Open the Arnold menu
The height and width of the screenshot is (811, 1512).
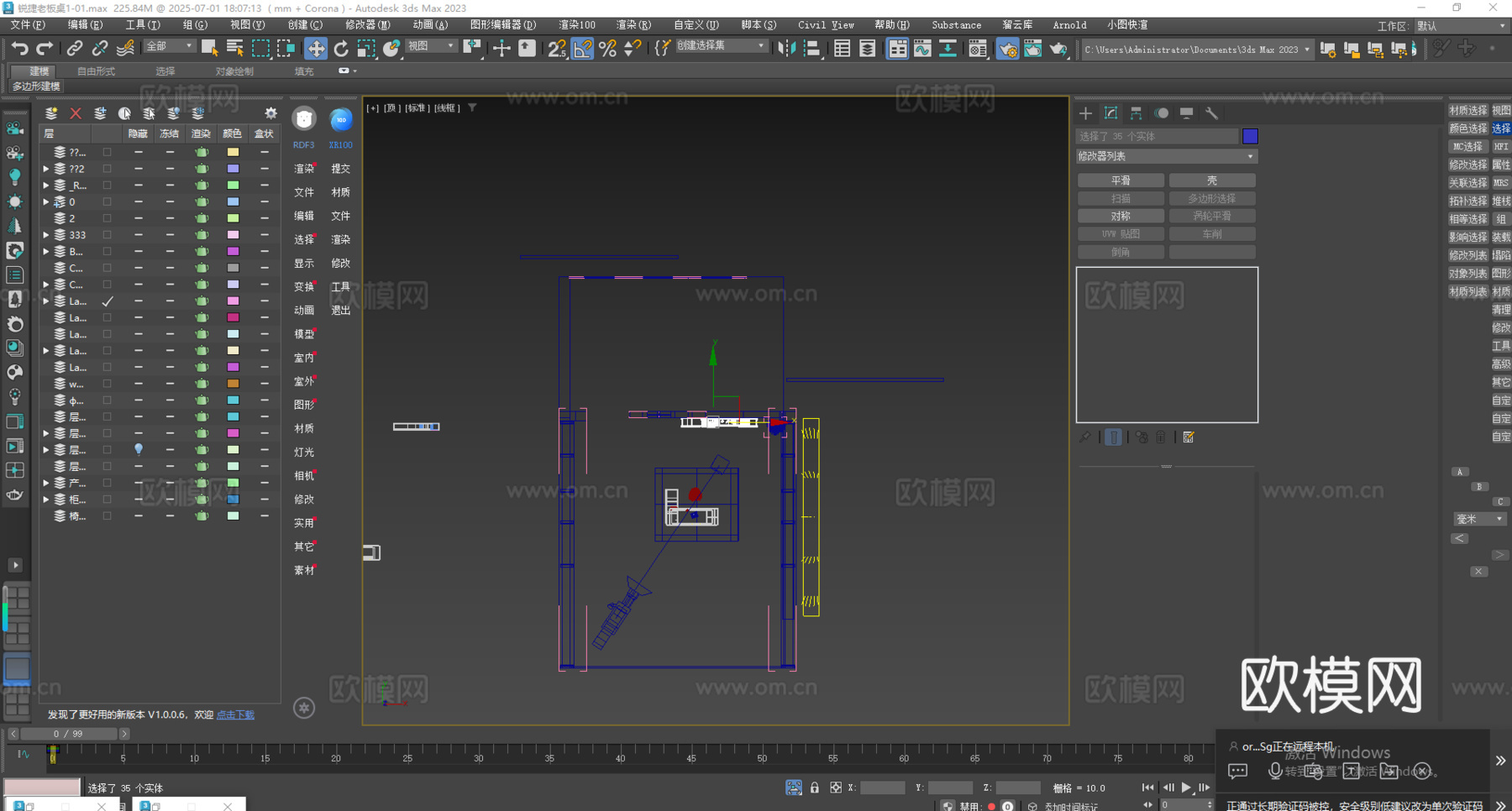click(x=1069, y=25)
